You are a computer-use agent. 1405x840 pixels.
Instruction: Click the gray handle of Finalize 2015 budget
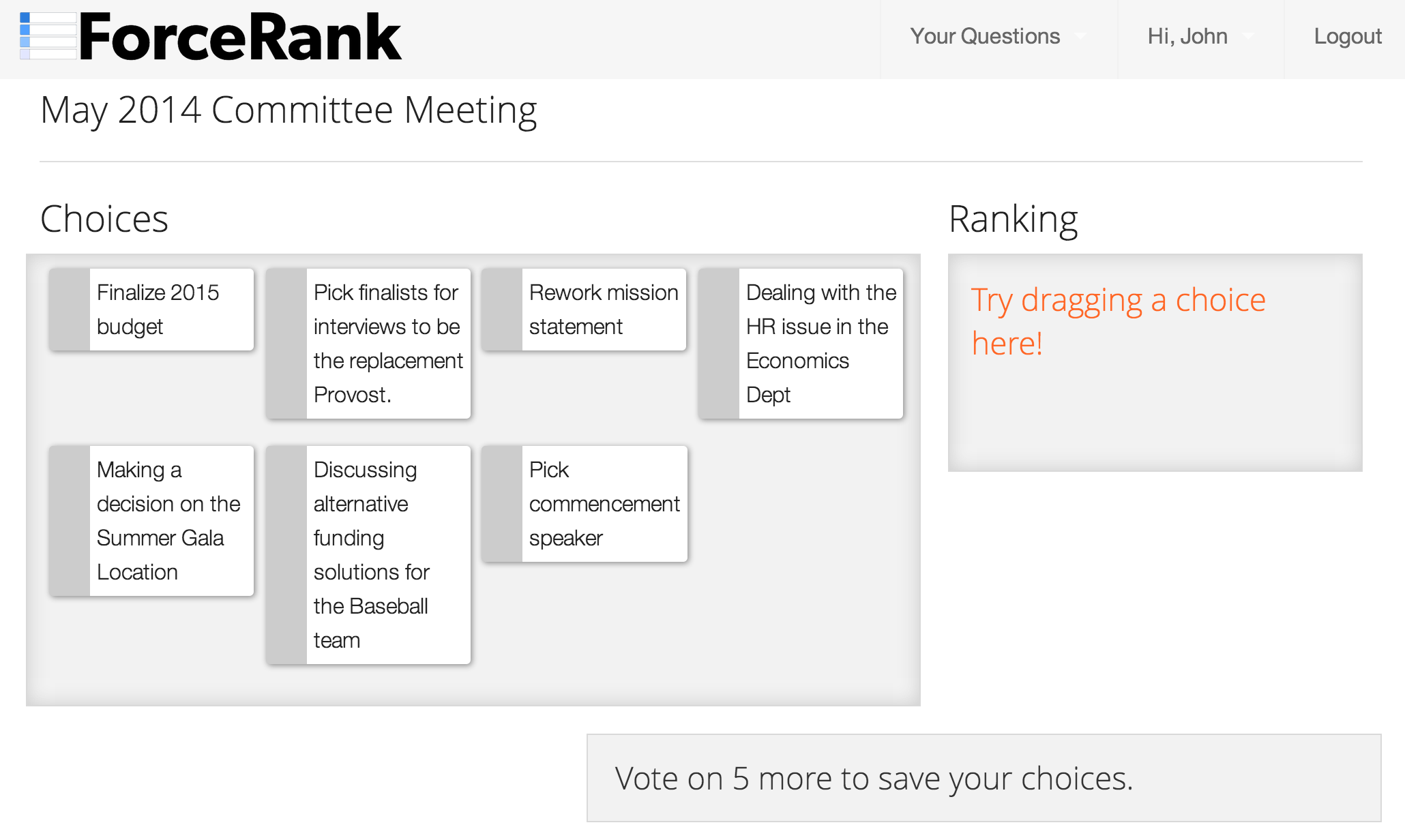[70, 310]
